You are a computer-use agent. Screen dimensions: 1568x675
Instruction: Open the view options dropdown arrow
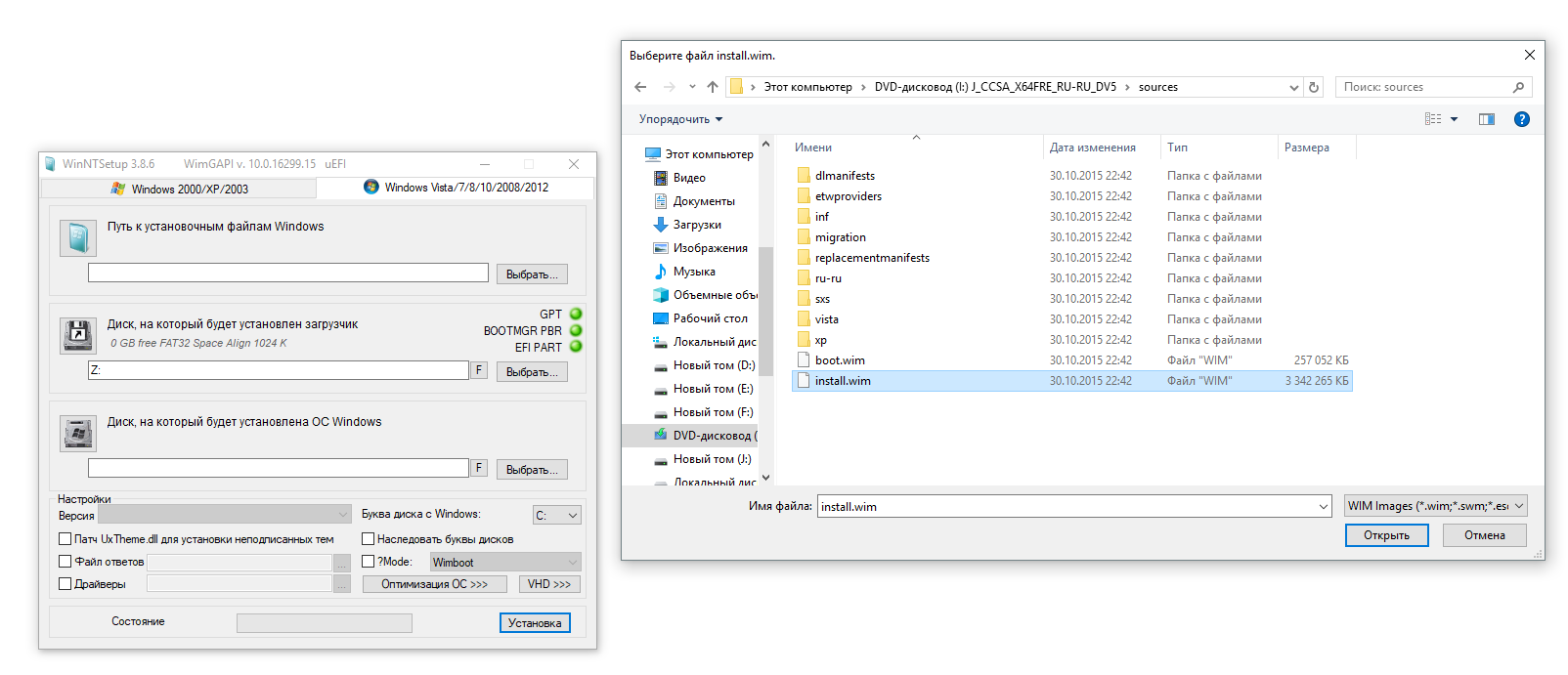pyautogui.click(x=1455, y=119)
